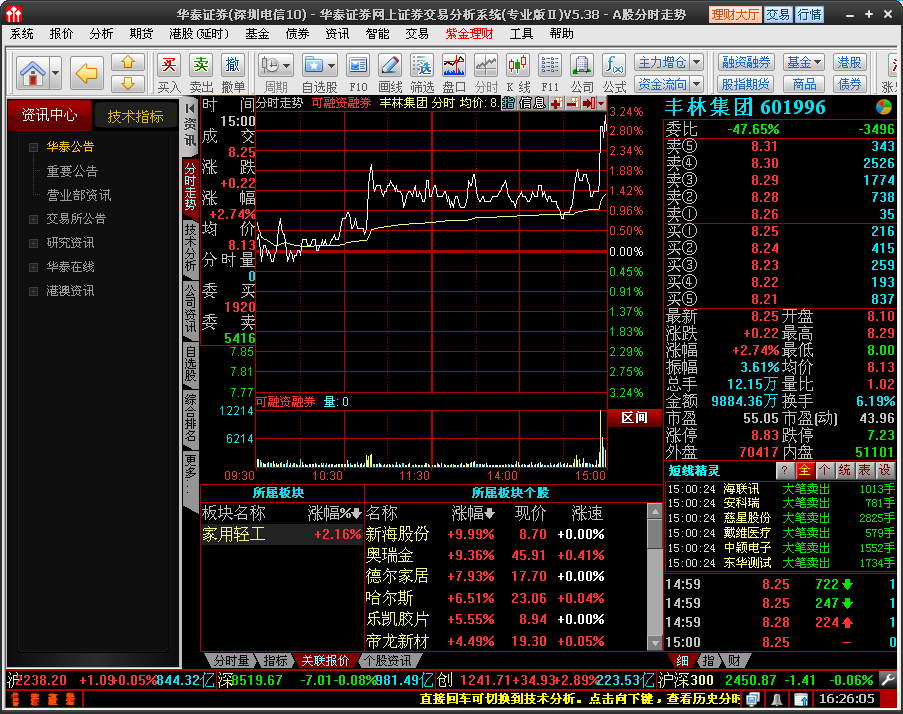Click the 指 indicator badge above chart
This screenshot has width=903, height=714.
click(508, 103)
